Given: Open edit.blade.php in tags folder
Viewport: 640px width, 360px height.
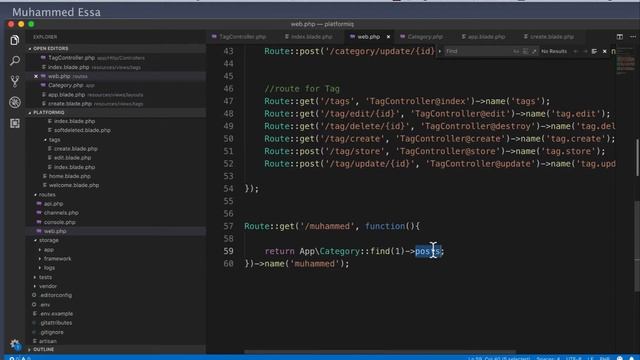Looking at the screenshot, I should (x=72, y=158).
